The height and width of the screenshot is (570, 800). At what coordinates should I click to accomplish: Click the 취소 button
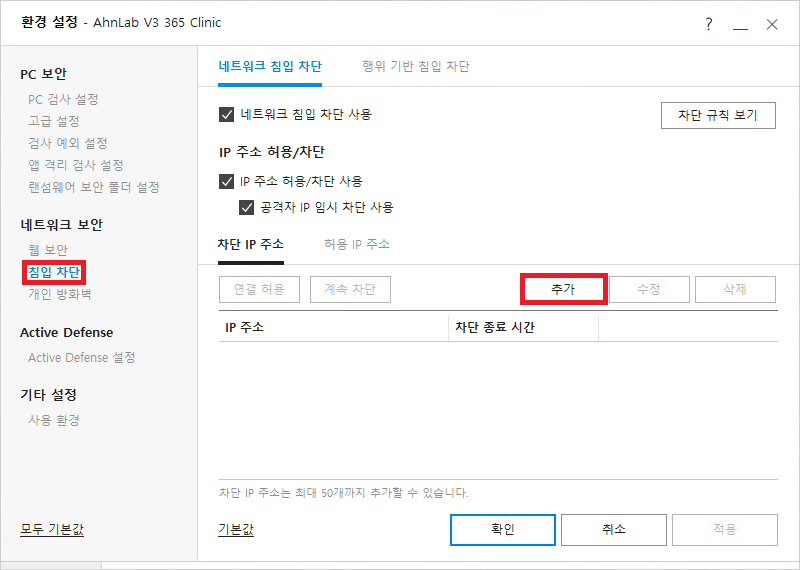tap(614, 530)
